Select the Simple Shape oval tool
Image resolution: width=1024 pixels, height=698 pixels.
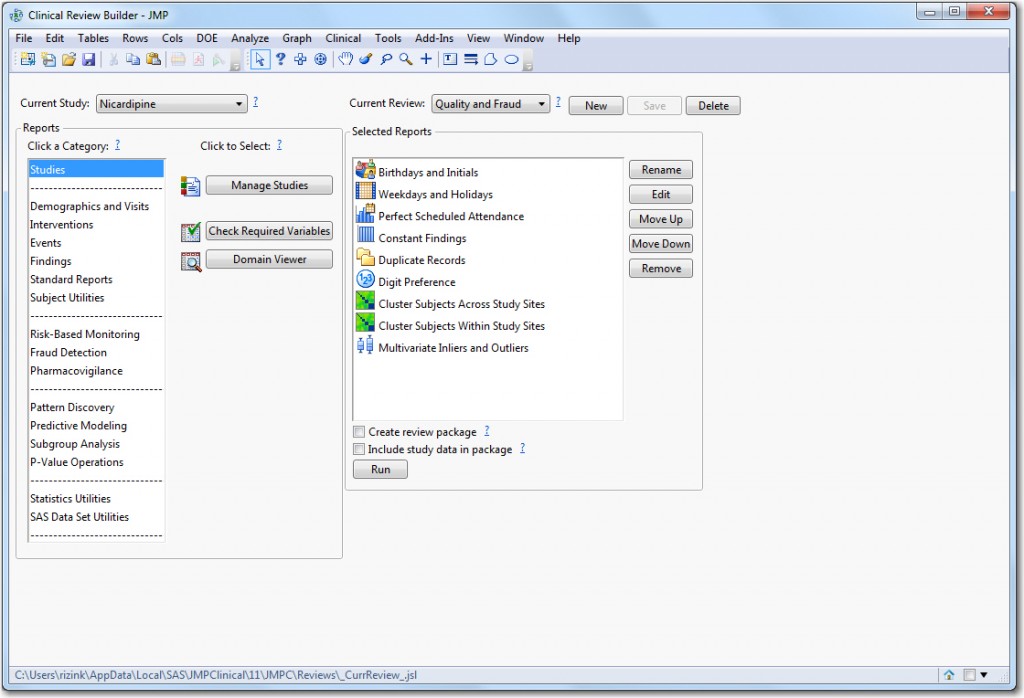pos(511,59)
